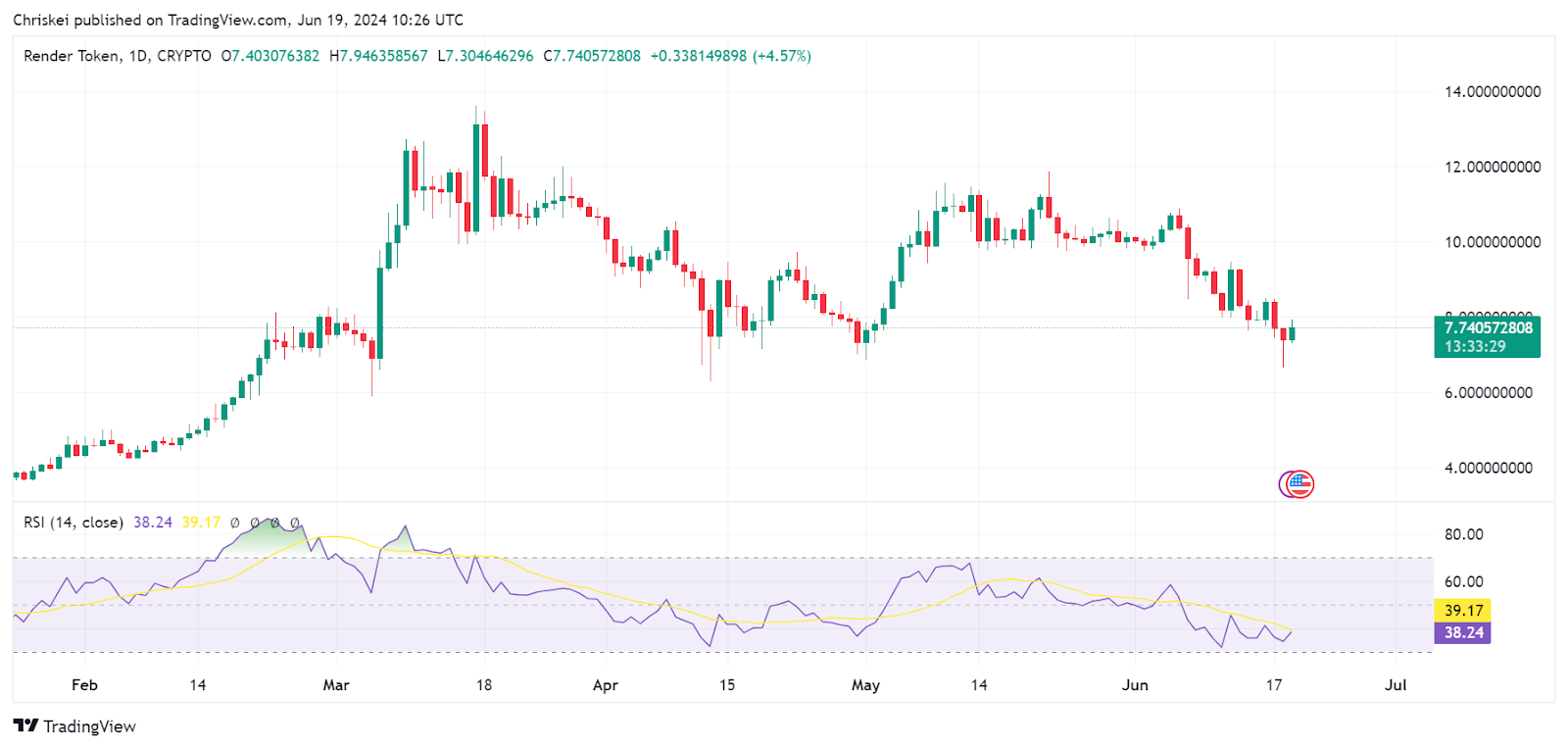Click the 6.000000000 price axis label
This screenshot has height=749, width=1568.
click(1489, 392)
